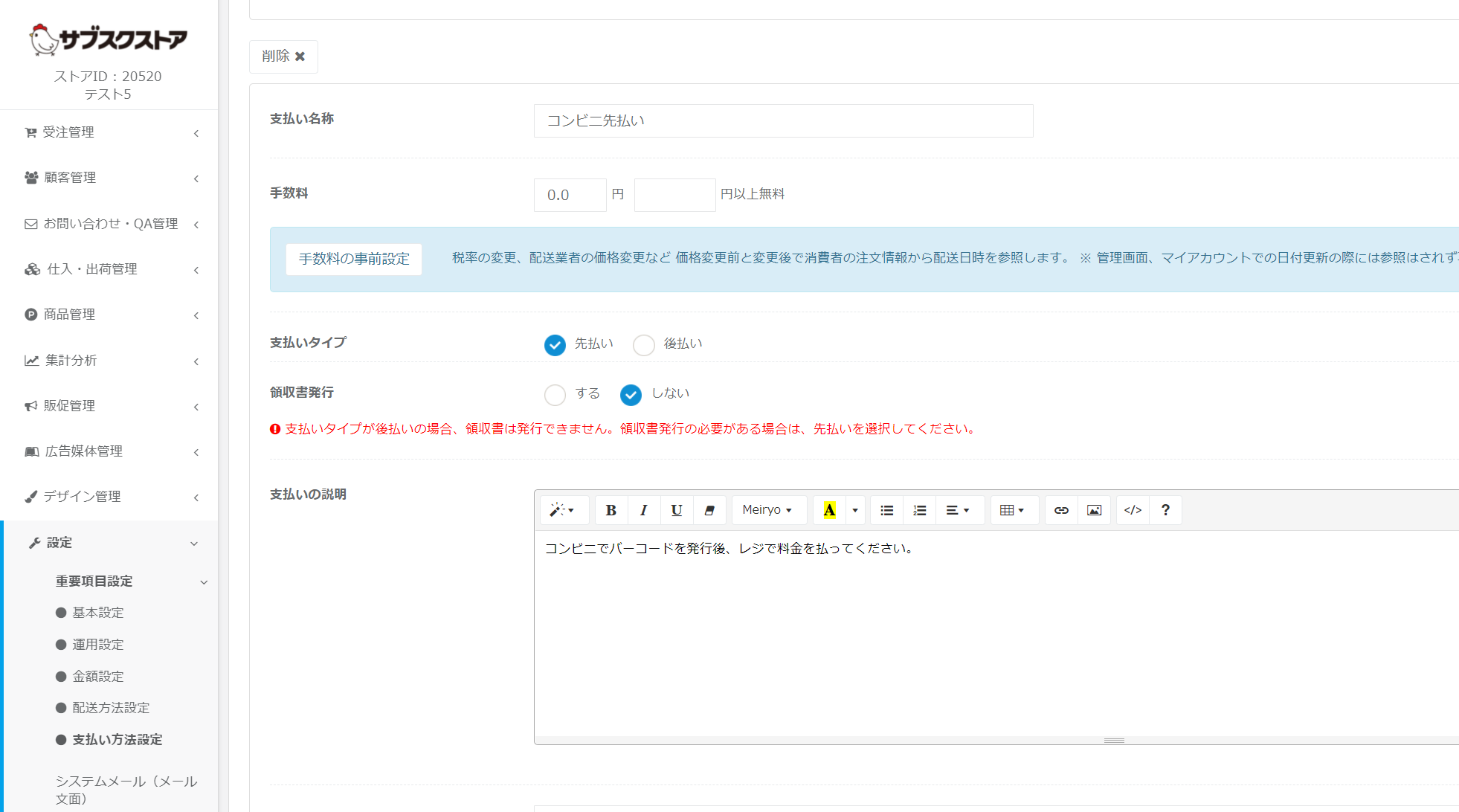Select the 先払い payment type option

click(555, 345)
